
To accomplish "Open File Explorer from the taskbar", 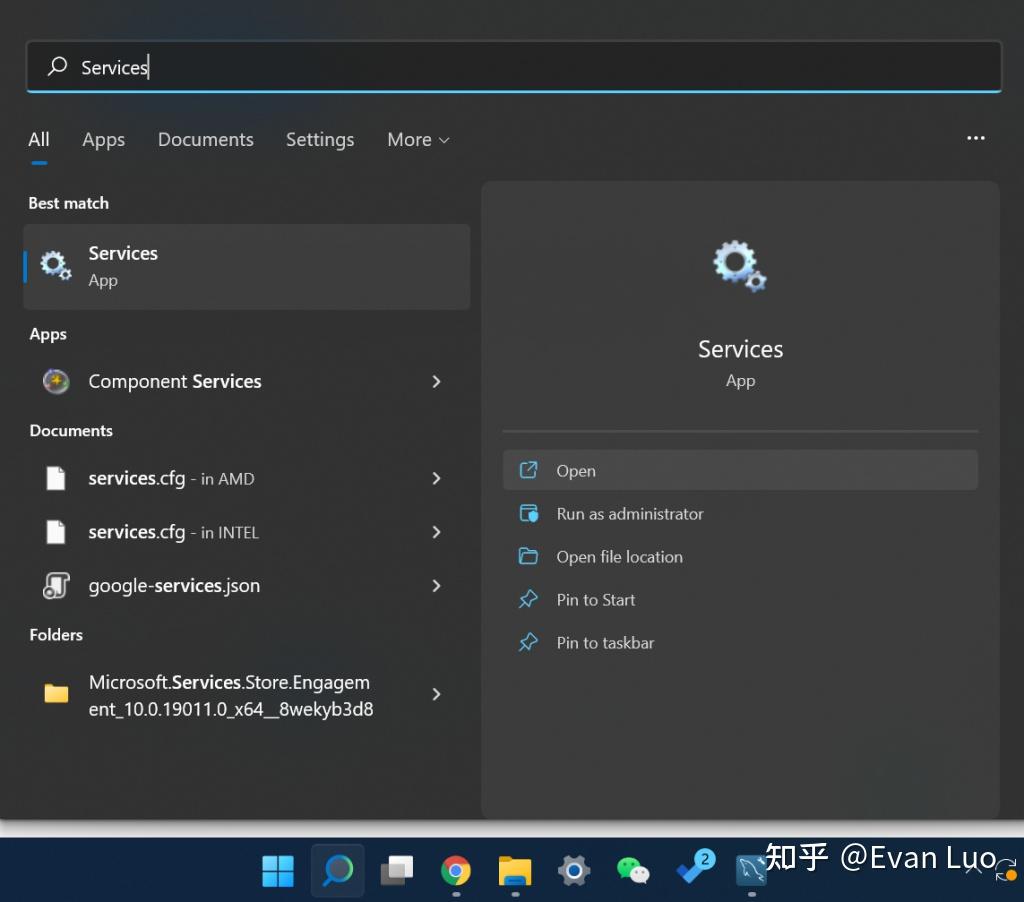I will 515,870.
